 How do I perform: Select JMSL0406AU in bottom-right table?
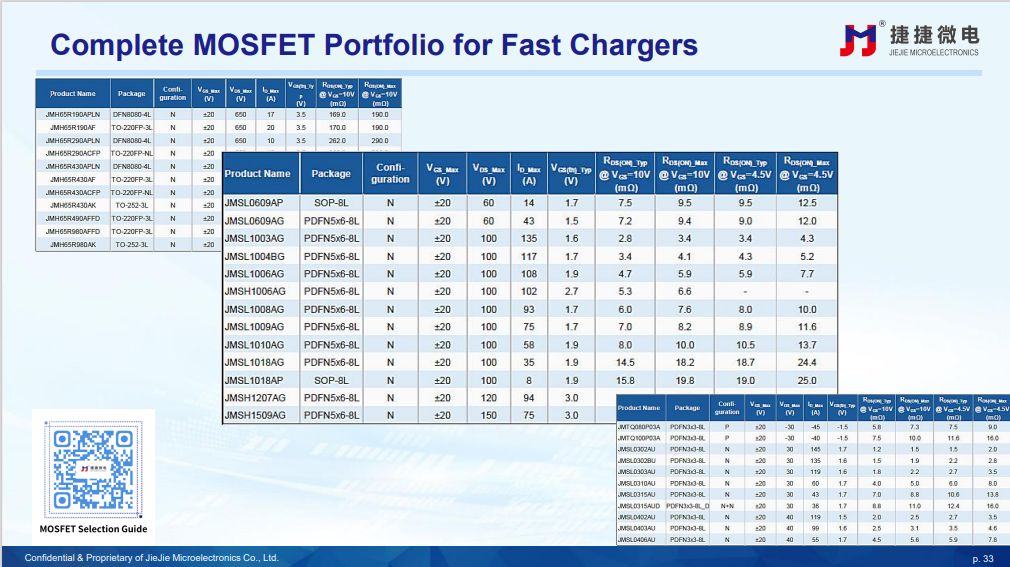click(x=636, y=540)
